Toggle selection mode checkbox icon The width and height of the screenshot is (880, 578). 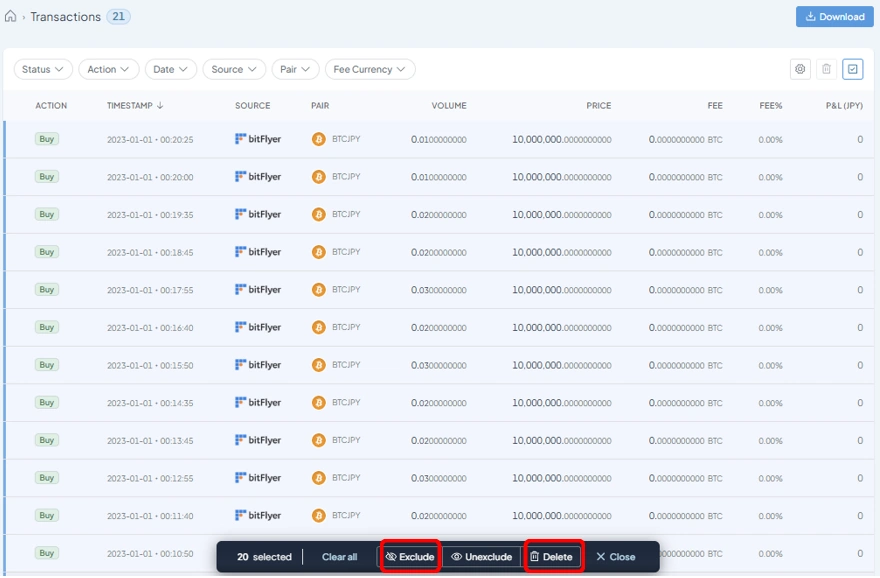tap(852, 69)
